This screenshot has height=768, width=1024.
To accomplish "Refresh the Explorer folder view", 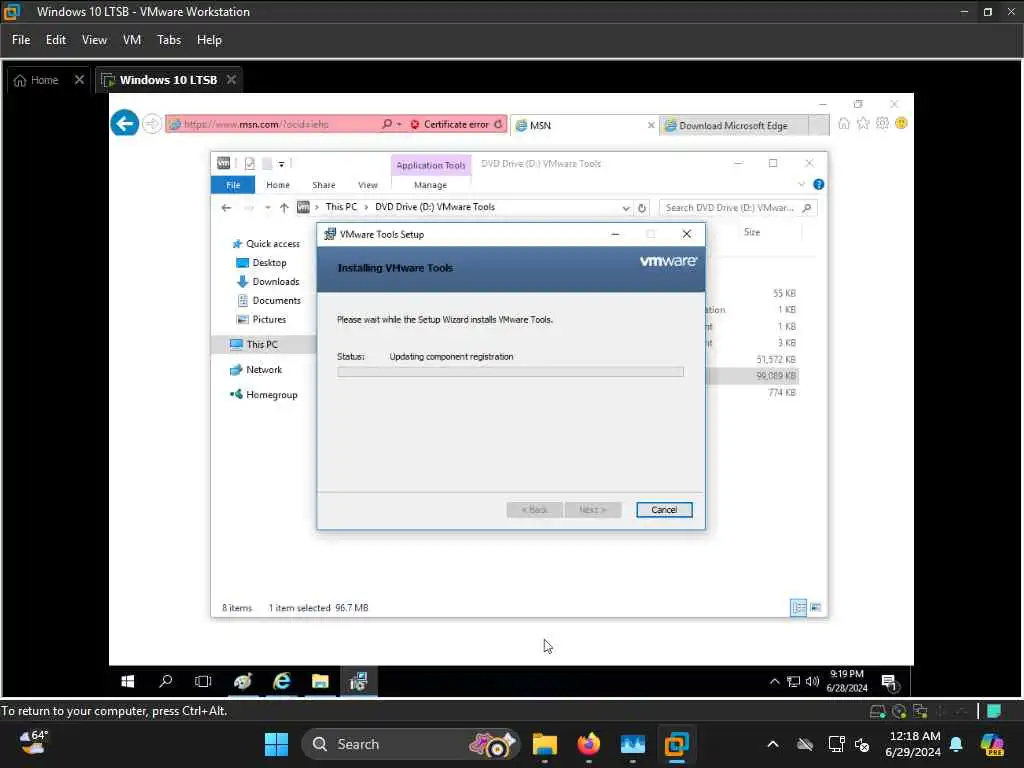I will (x=642, y=208).
